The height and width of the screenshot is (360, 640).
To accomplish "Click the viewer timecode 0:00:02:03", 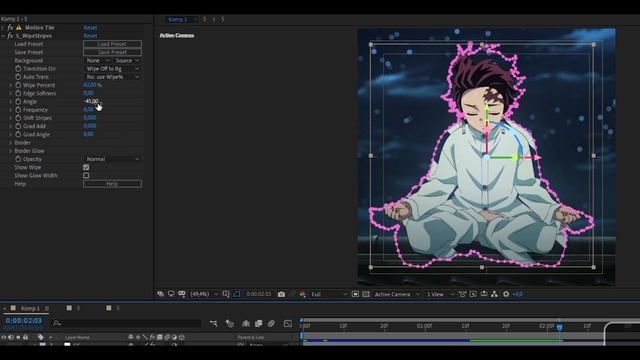I will (x=259, y=294).
